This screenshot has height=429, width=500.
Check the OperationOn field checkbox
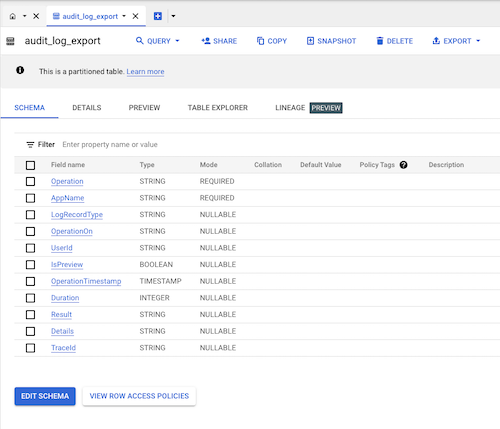pos(30,231)
